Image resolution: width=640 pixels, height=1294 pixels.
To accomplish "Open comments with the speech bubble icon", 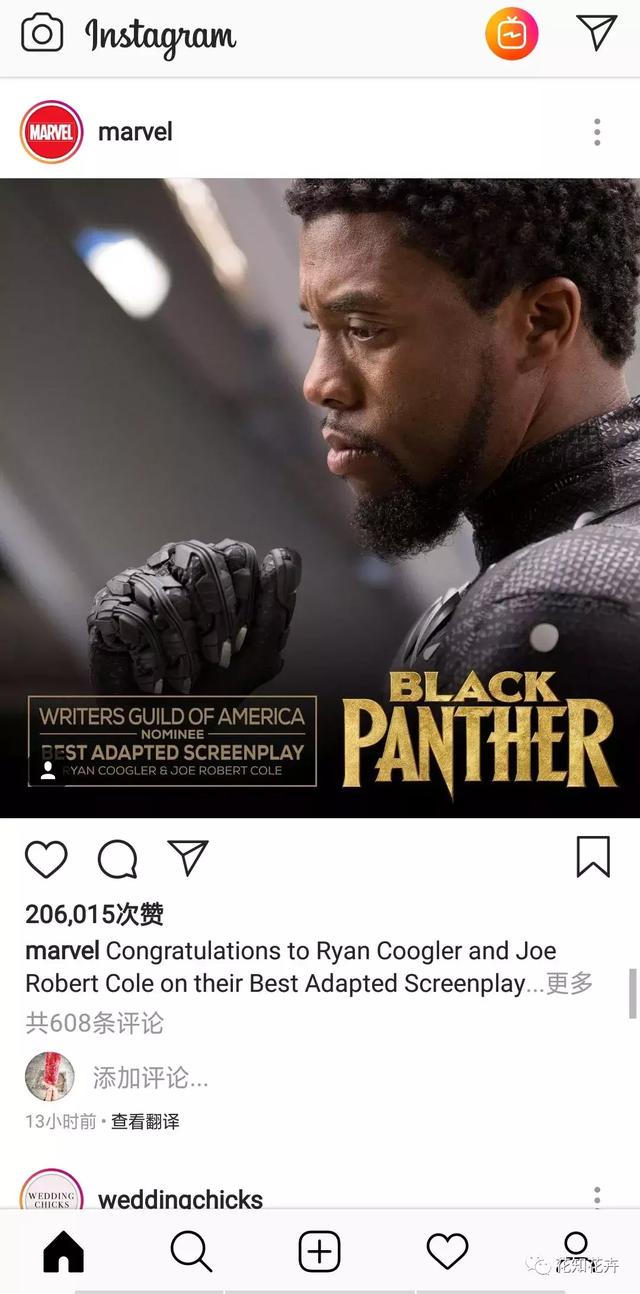I will [x=118, y=859].
